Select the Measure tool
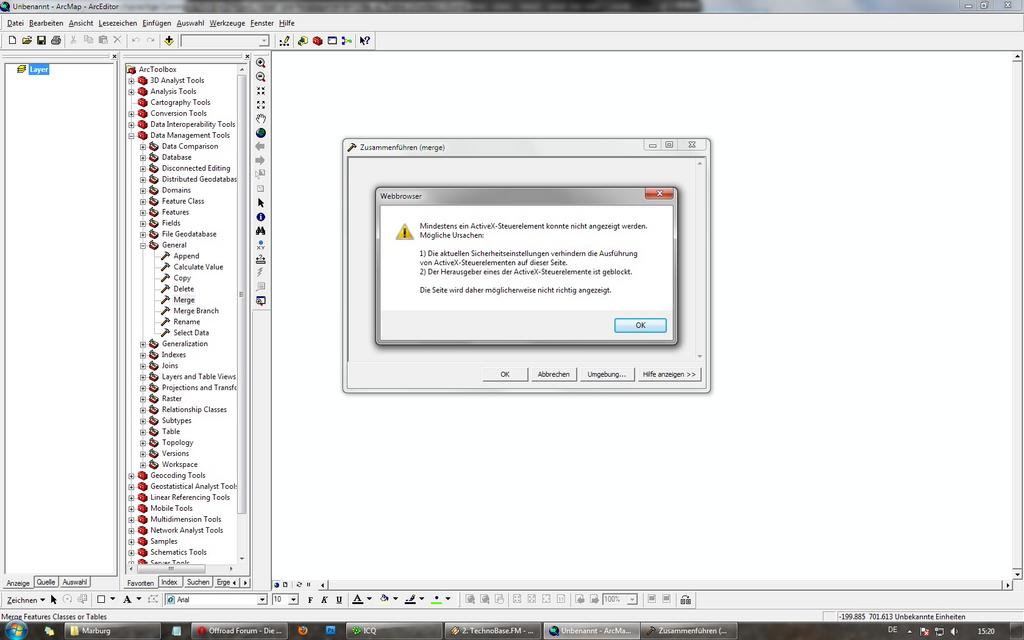This screenshot has height=640, width=1024. pos(261,259)
